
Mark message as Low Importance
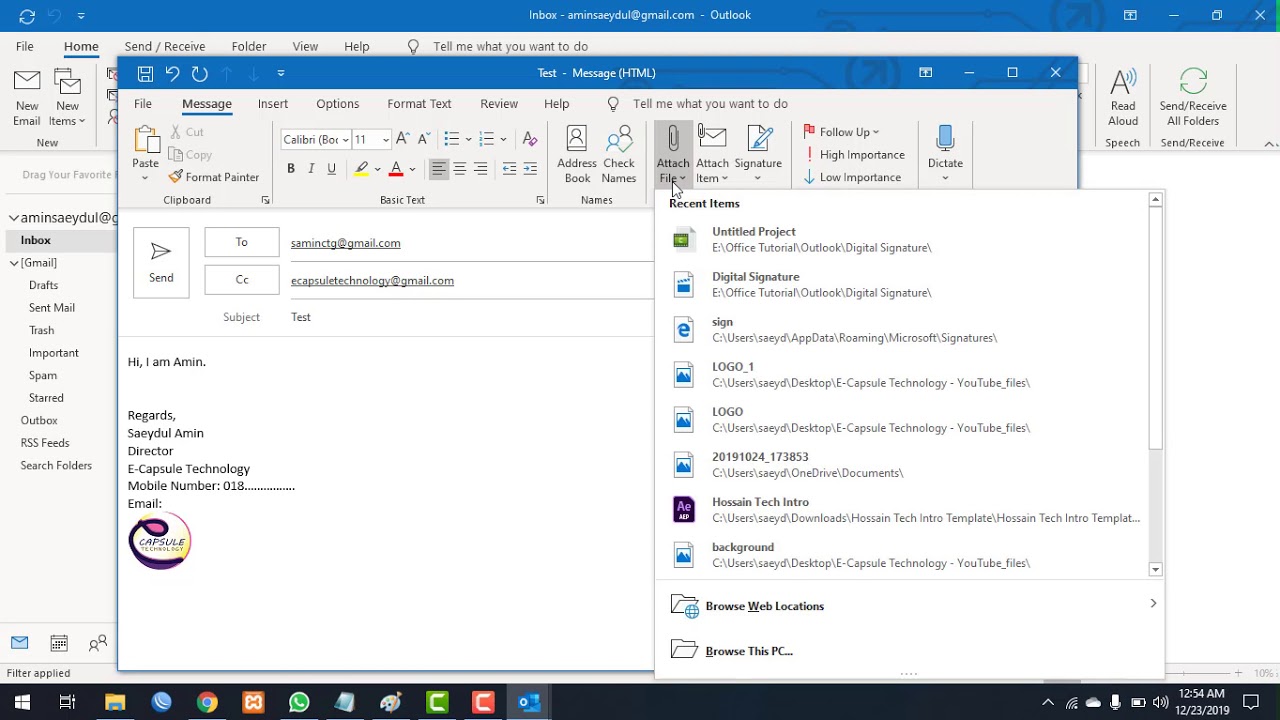(x=852, y=178)
